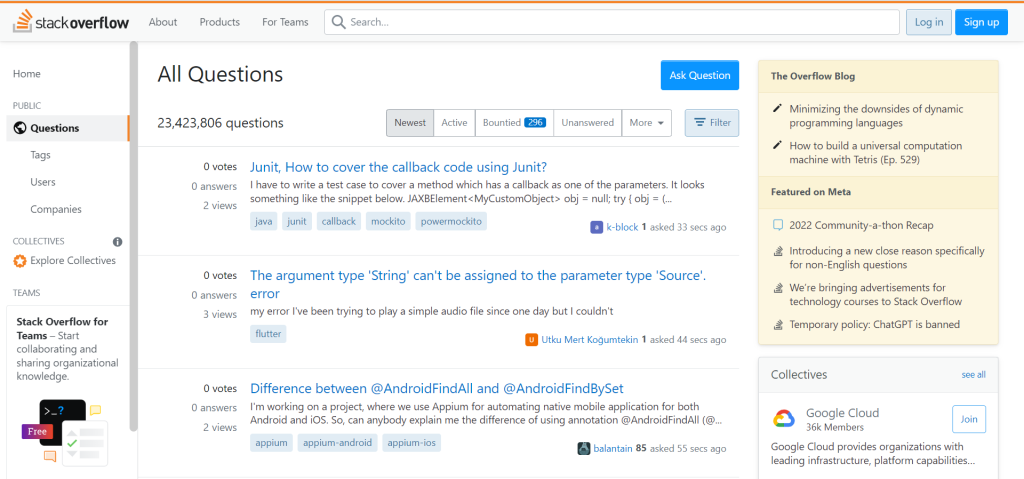Open the Google Cloud collective title

point(842,413)
